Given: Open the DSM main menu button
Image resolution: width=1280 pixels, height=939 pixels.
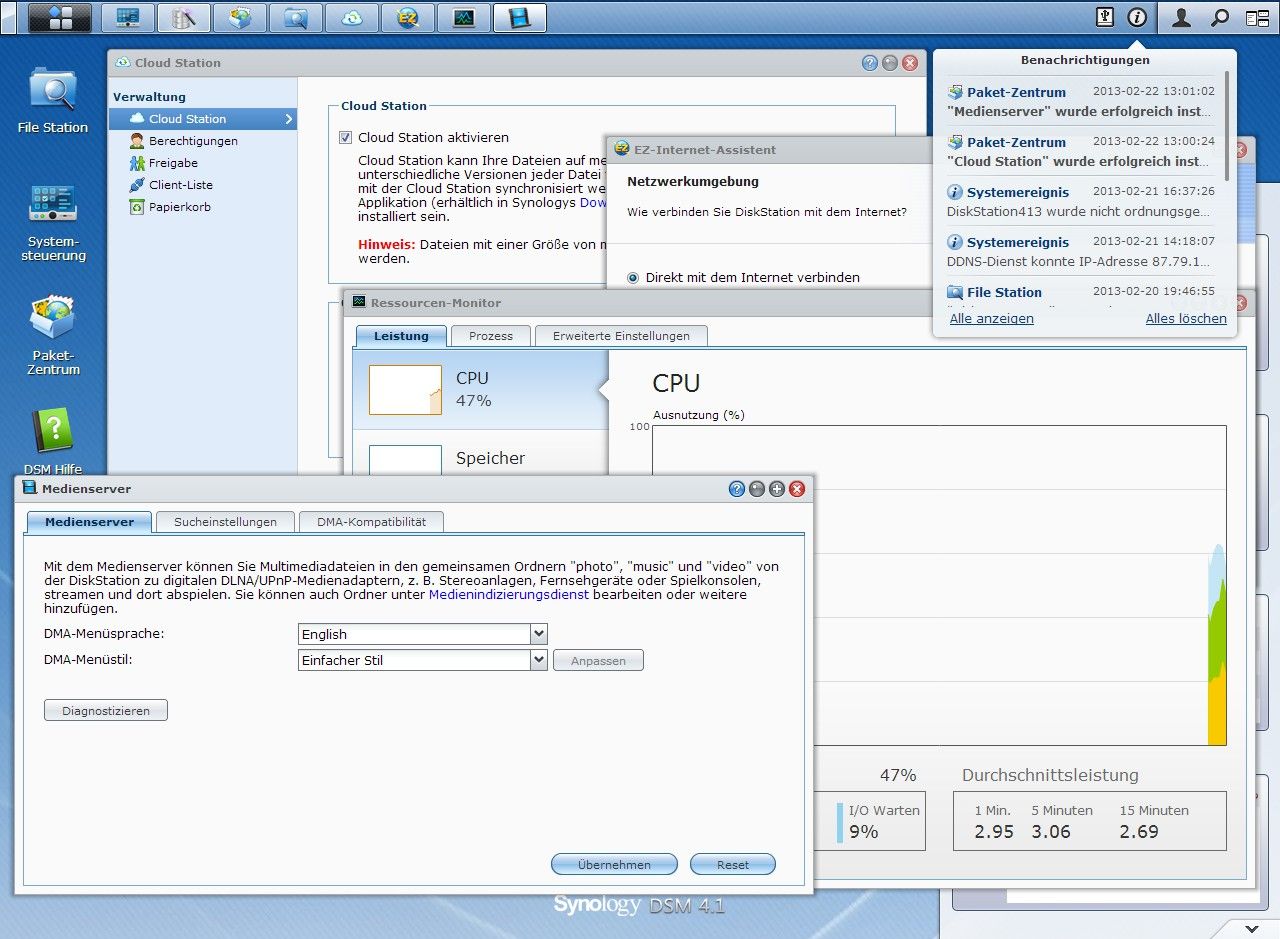Looking at the screenshot, I should click(59, 17).
